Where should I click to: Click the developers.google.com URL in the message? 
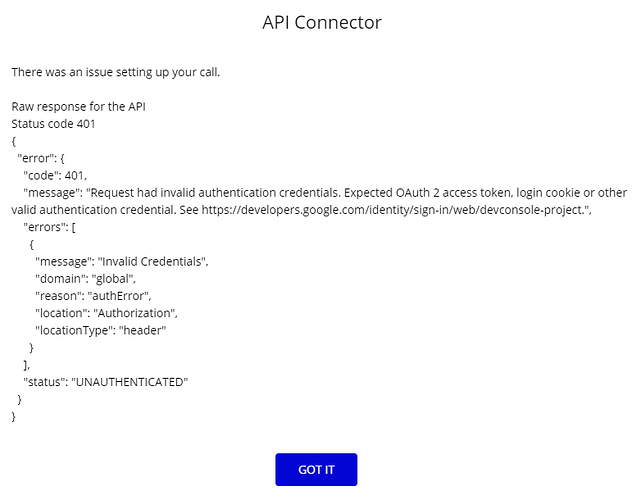click(x=392, y=210)
